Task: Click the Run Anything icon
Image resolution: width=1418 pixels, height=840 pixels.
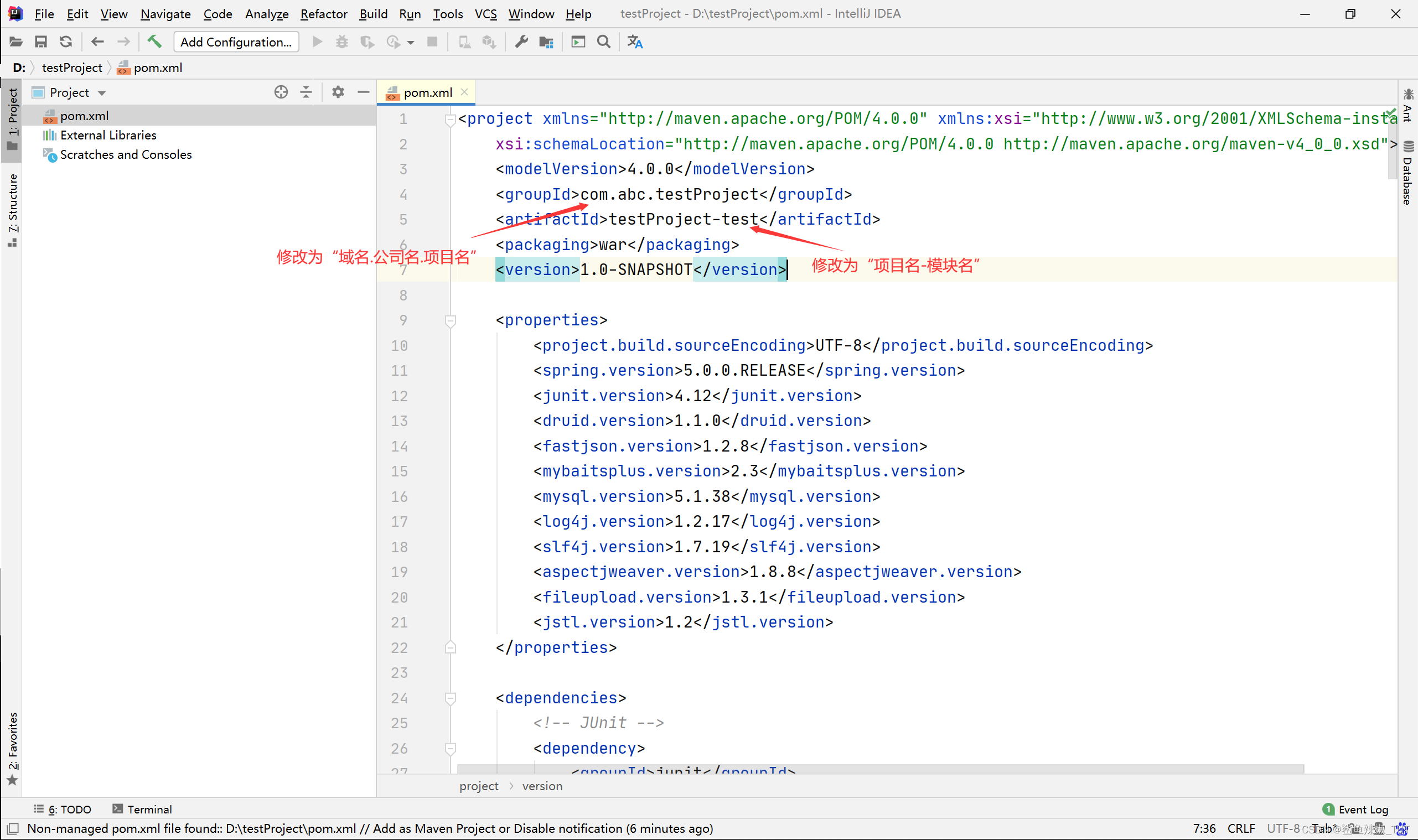Action: 578,42
